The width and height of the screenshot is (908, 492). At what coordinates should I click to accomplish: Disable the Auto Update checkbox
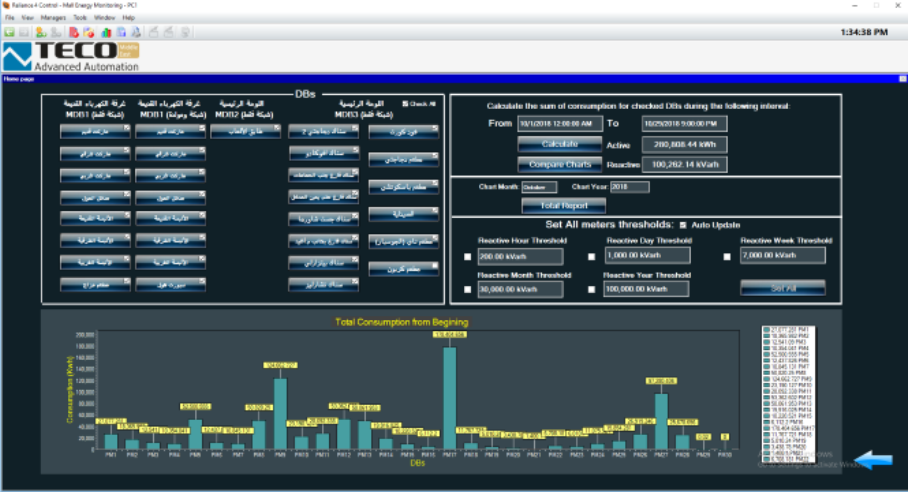pyautogui.click(x=683, y=225)
